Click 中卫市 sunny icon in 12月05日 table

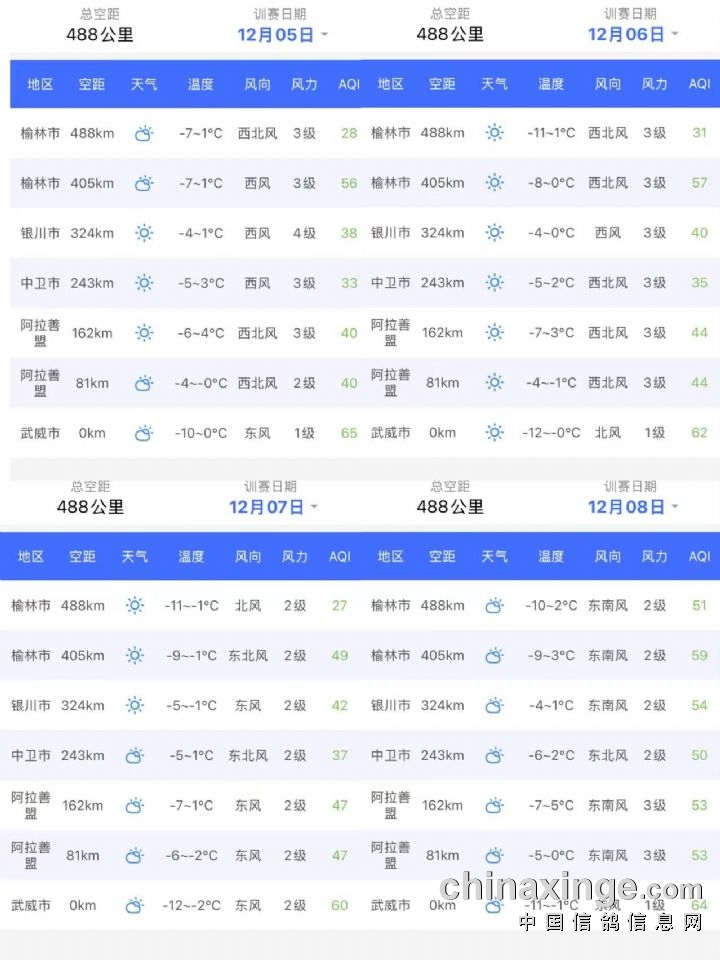144,283
